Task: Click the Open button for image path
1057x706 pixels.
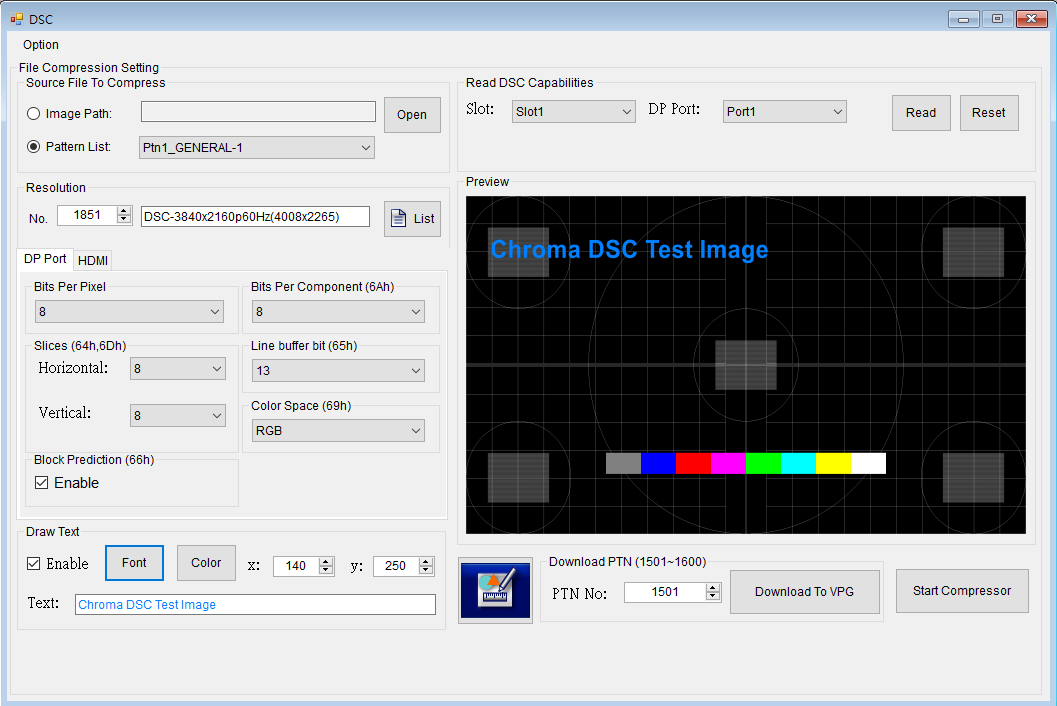Action: click(x=412, y=115)
